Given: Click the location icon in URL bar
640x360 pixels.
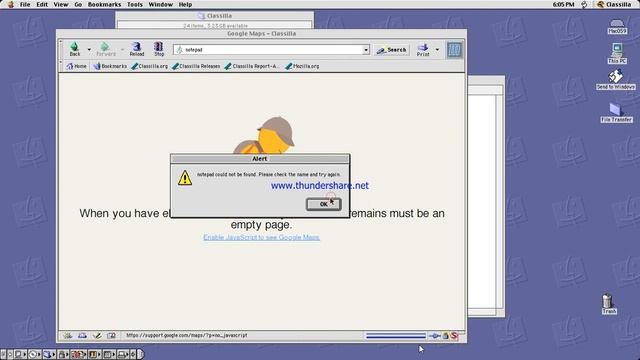Looking at the screenshot, I should (179, 50).
